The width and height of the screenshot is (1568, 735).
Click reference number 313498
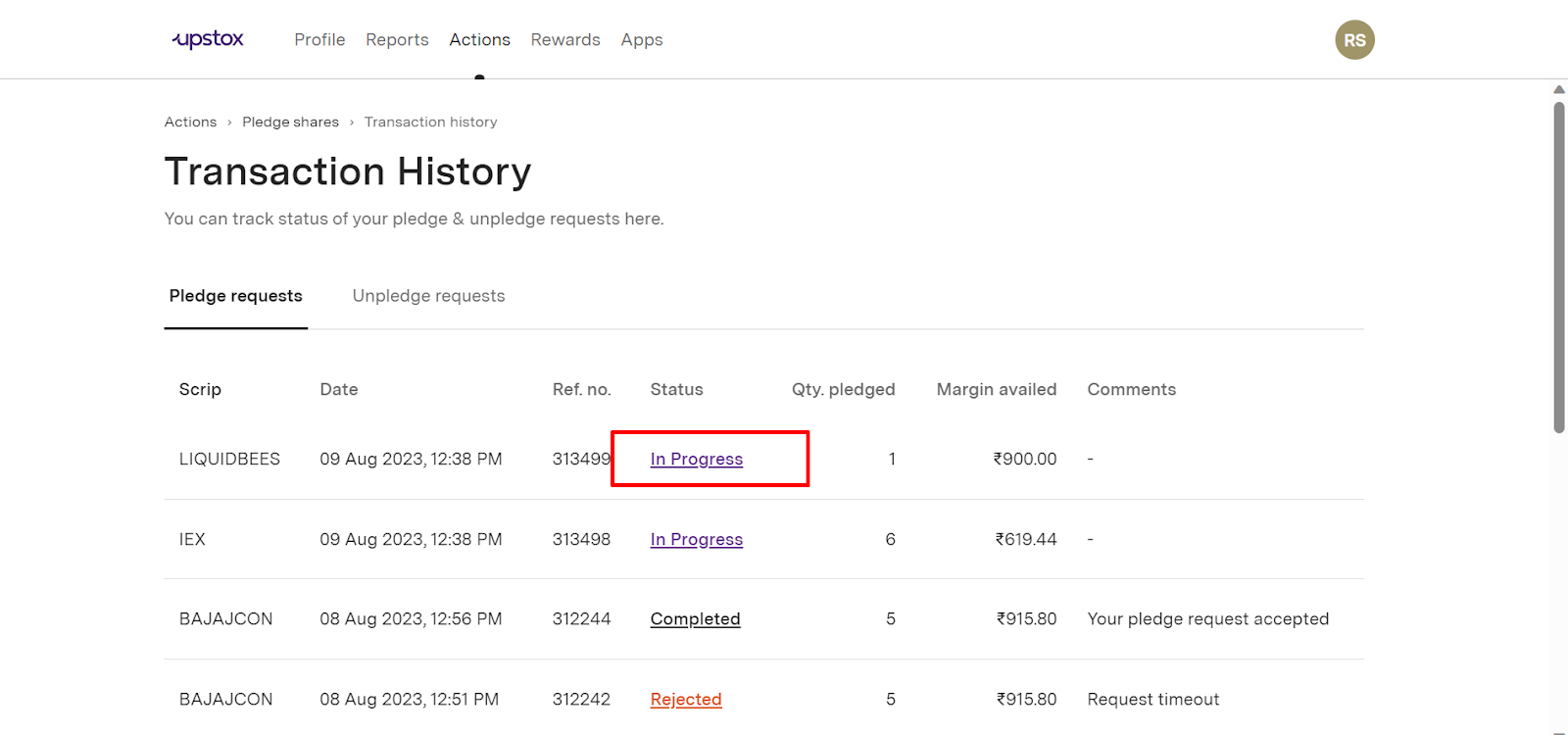tap(581, 539)
